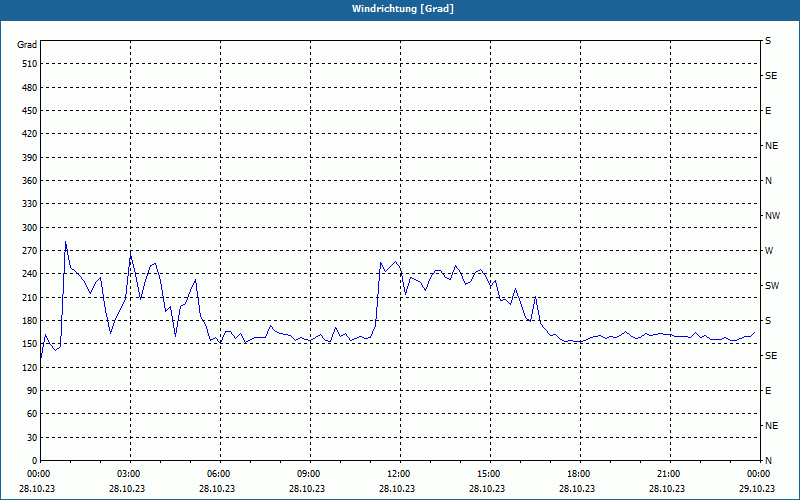The height and width of the screenshot is (500, 800).
Task: Click the N compass label level with 360
Action: [x=768, y=181]
